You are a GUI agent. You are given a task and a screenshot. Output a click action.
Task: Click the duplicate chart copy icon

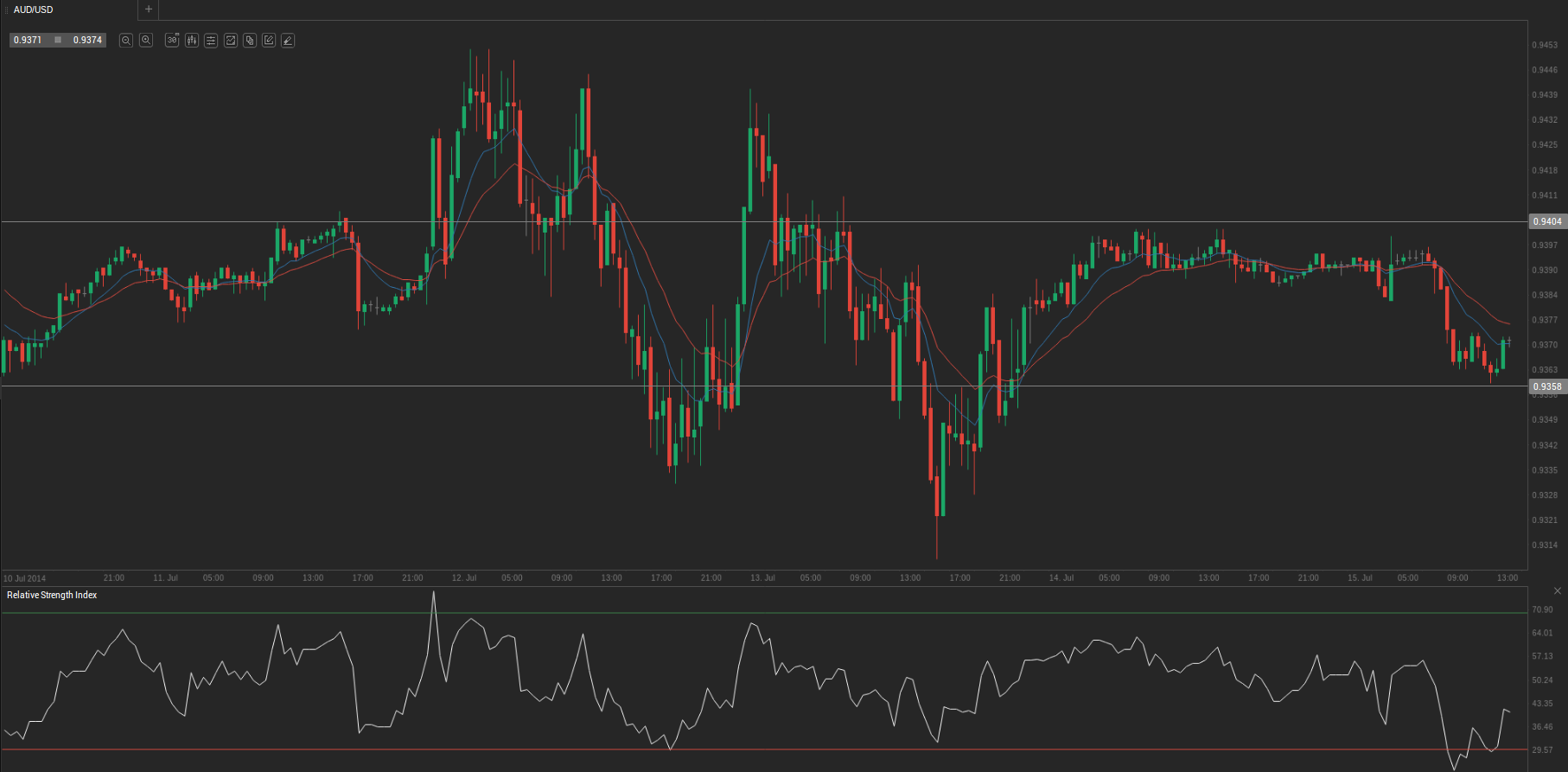(x=250, y=41)
